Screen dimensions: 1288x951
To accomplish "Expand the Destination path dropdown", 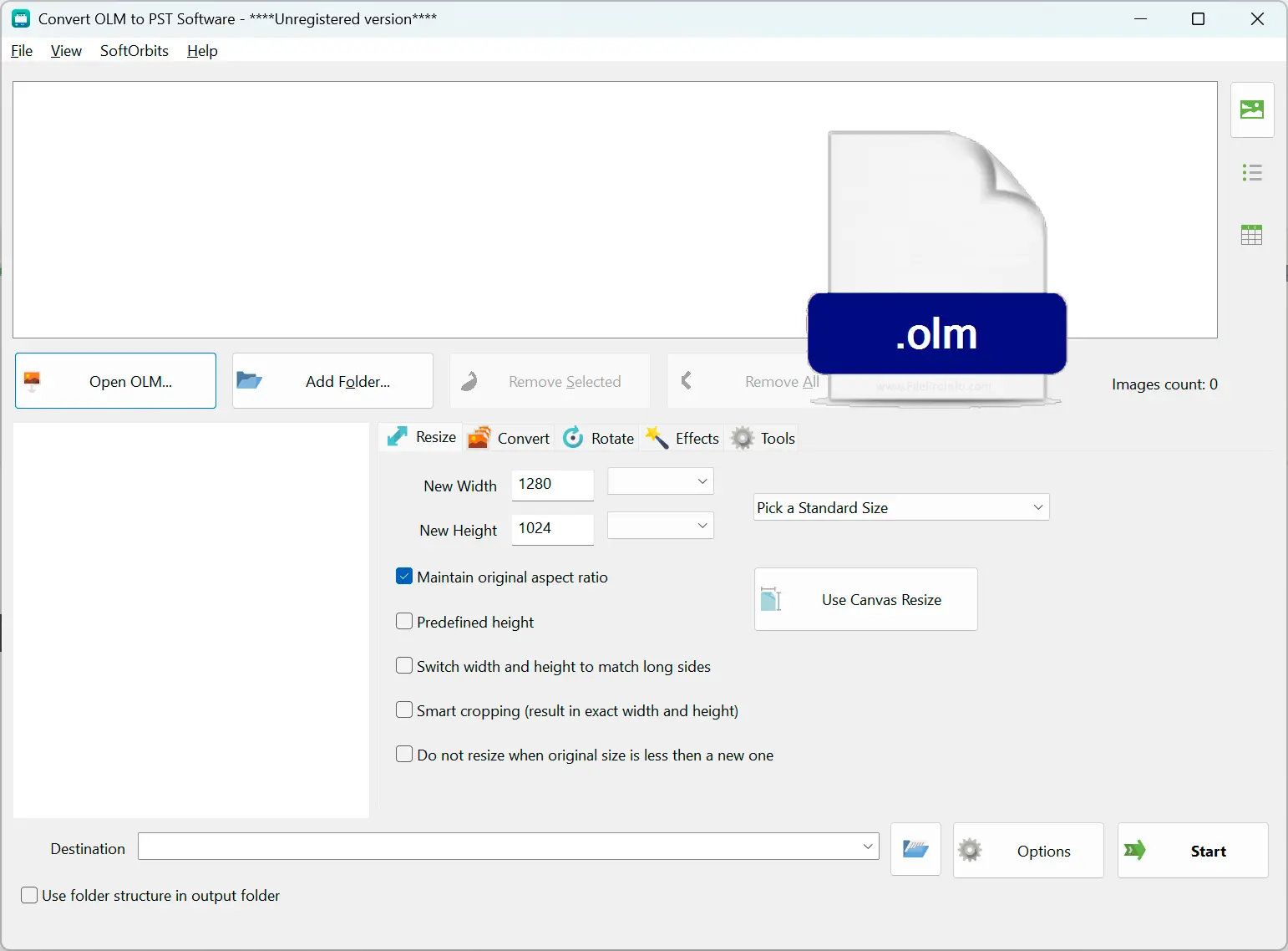I will [867, 847].
